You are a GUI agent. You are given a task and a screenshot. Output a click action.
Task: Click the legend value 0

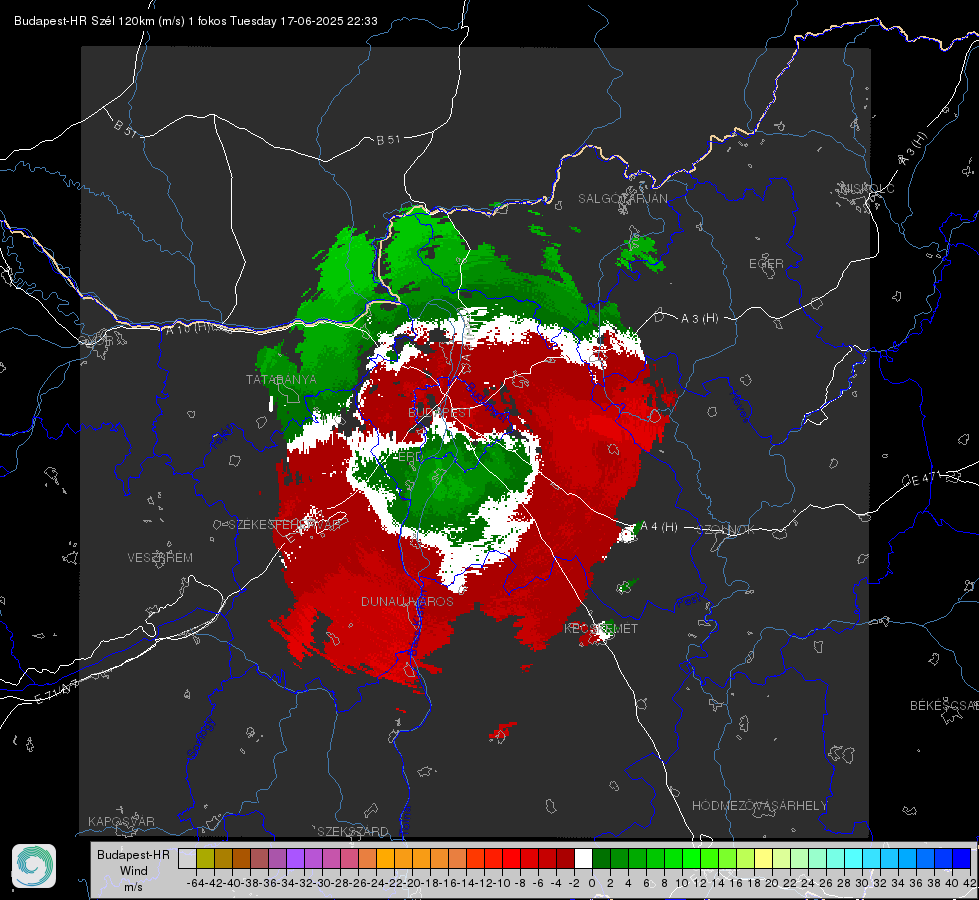pos(592,883)
